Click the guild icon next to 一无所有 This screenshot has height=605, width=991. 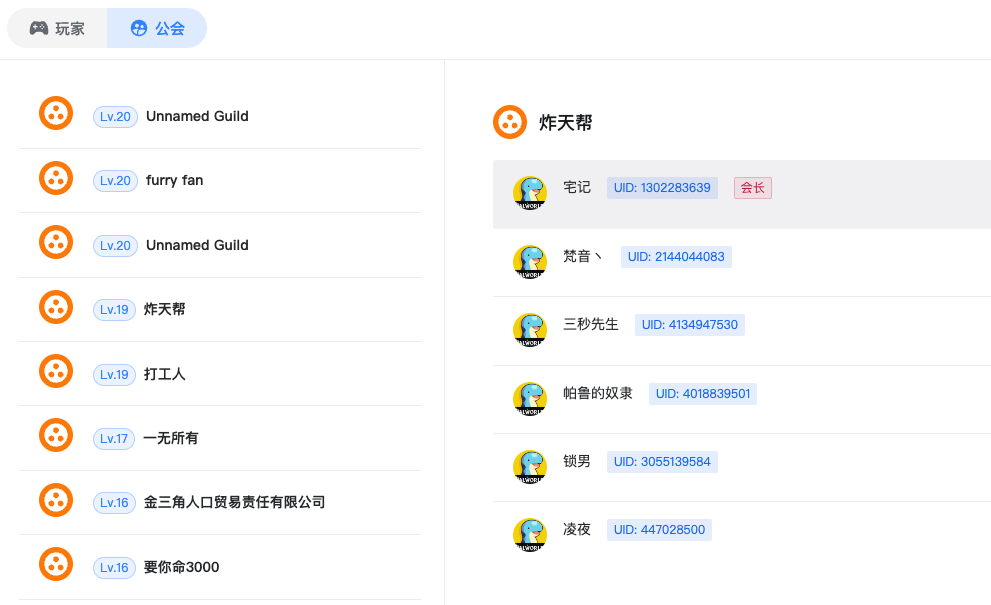click(x=56, y=436)
